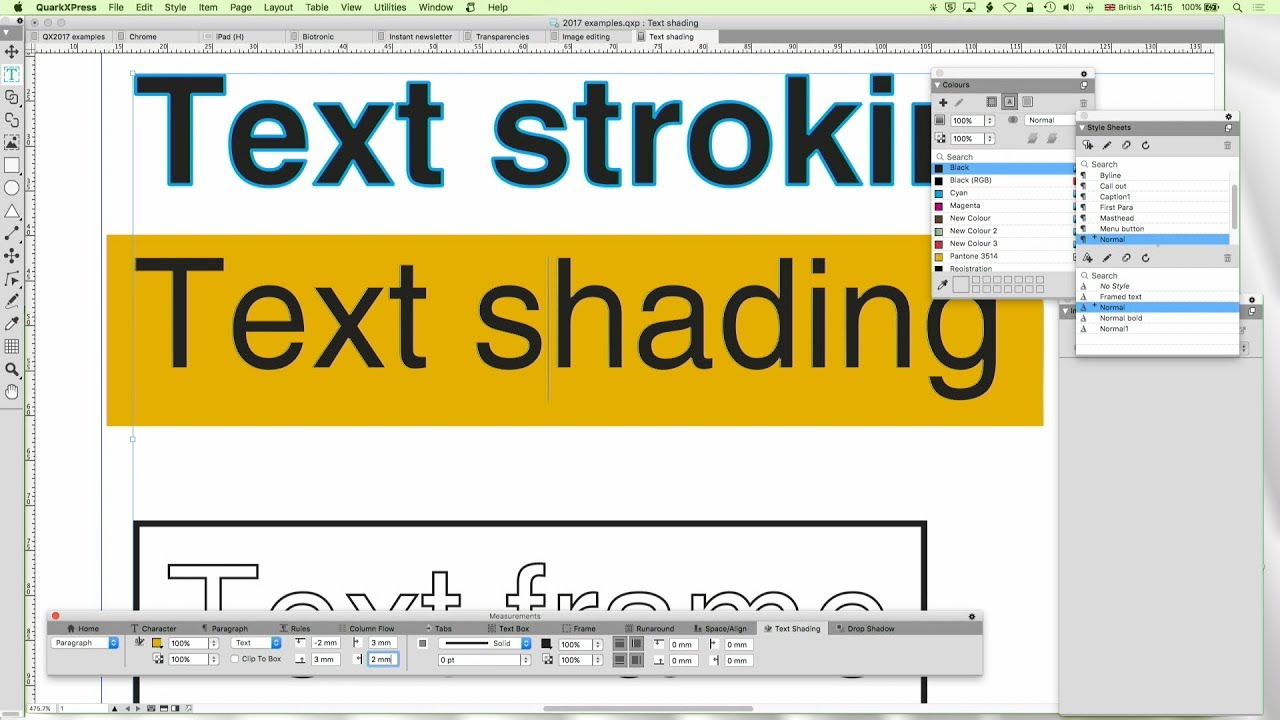Select the Zoom magnifier tool
The width and height of the screenshot is (1280, 720).
coord(12,370)
